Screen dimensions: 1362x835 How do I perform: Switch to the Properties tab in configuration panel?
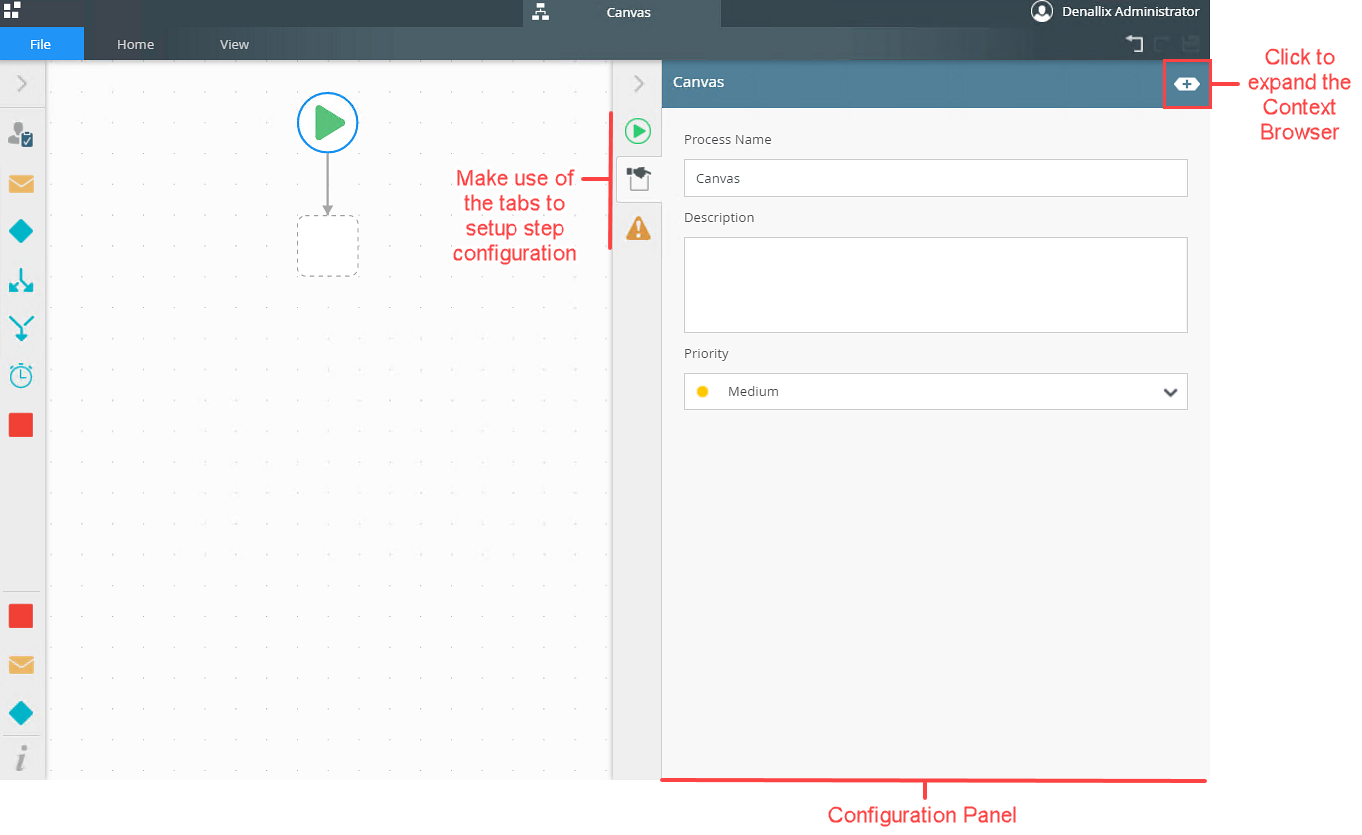pyautogui.click(x=638, y=180)
